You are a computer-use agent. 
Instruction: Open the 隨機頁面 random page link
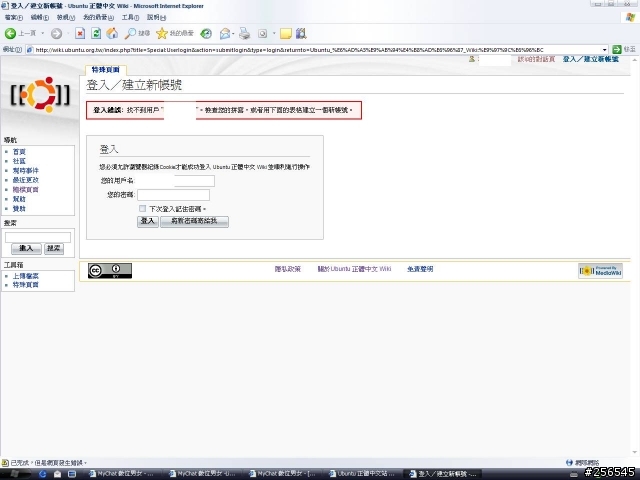tap(26, 189)
